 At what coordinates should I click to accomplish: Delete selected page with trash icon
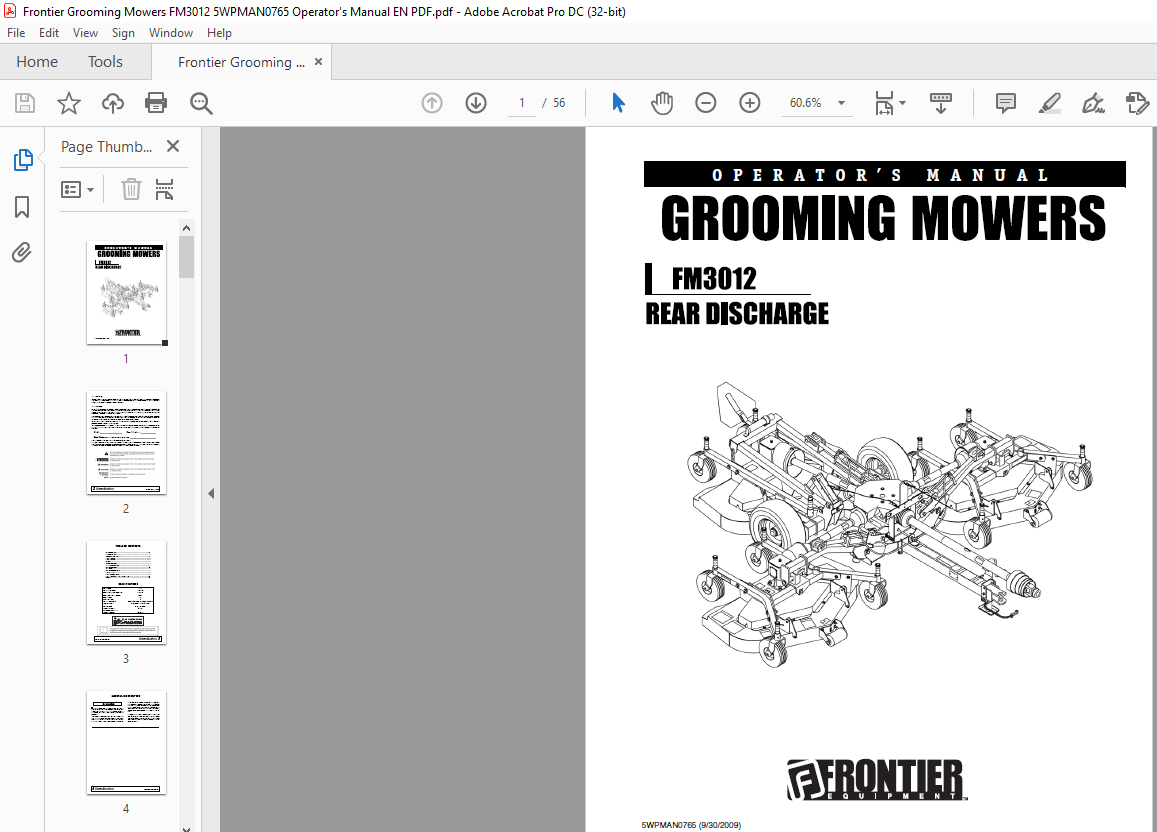[x=131, y=190]
